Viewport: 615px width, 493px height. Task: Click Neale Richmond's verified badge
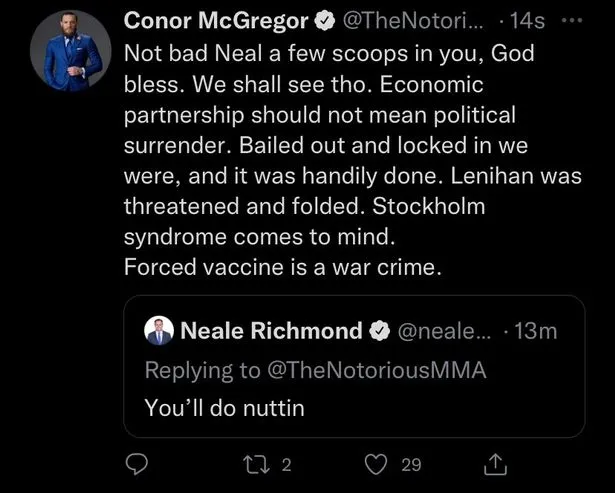(x=379, y=331)
